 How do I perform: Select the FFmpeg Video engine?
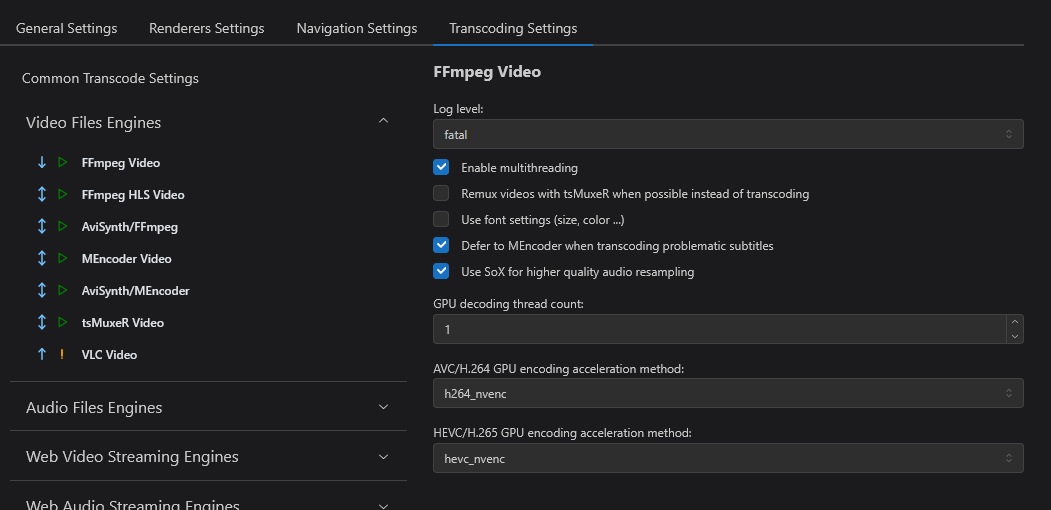pos(121,163)
